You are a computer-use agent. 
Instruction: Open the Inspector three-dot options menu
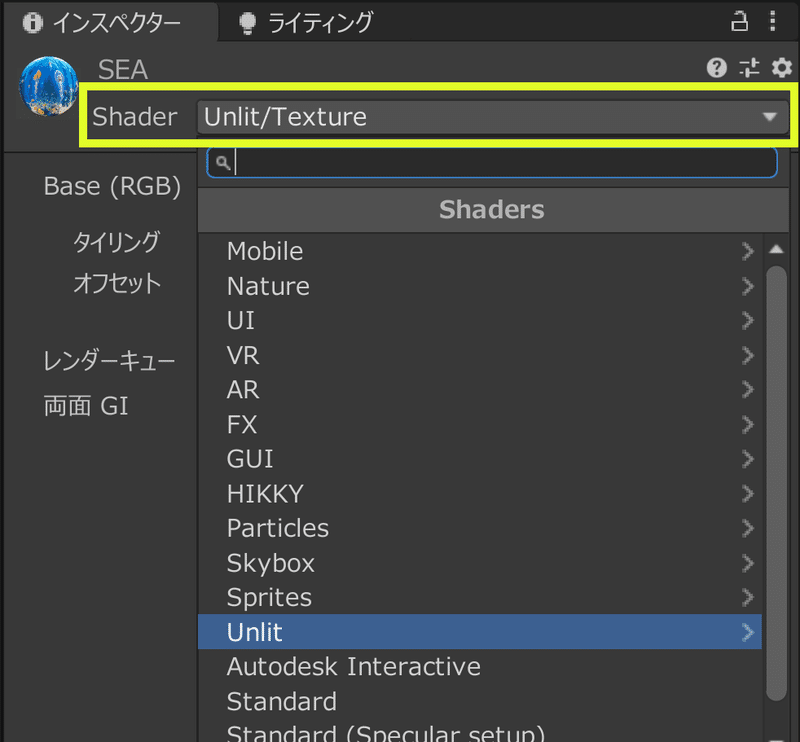tap(772, 21)
